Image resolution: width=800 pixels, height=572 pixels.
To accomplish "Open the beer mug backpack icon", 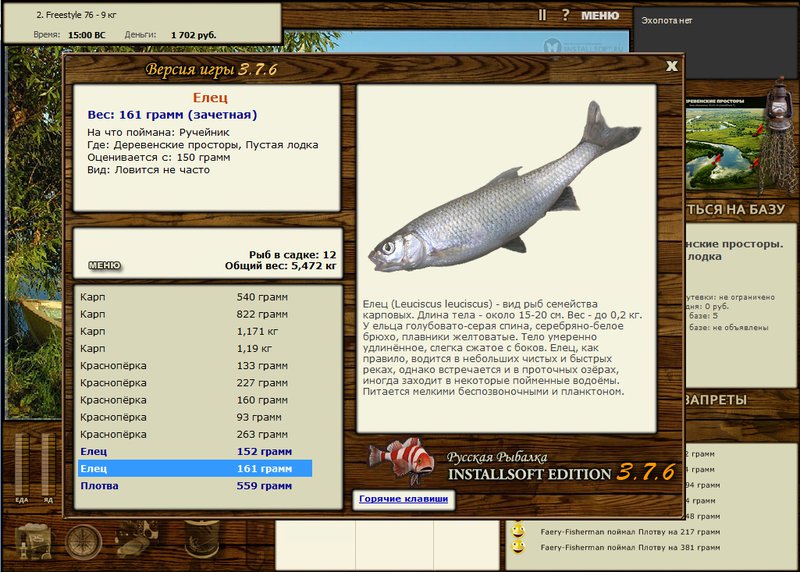I will click(x=34, y=541).
